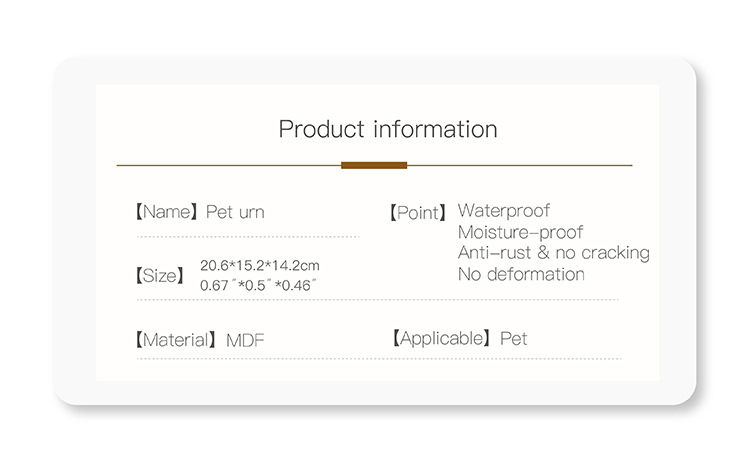
Task: Click the Waterproof feature text
Action: tap(504, 211)
